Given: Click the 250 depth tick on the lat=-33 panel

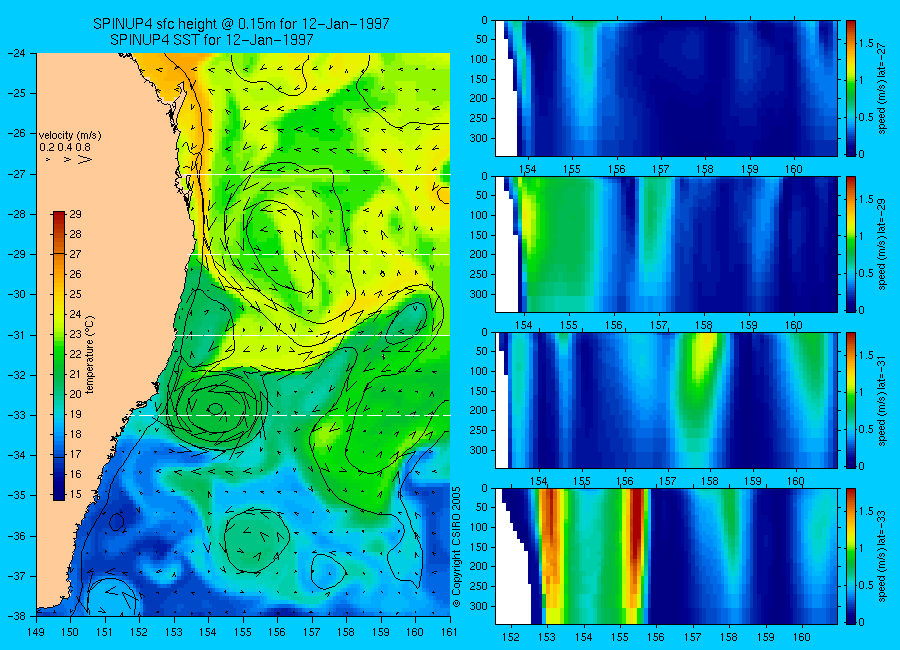Looking at the screenshot, I should (478, 586).
